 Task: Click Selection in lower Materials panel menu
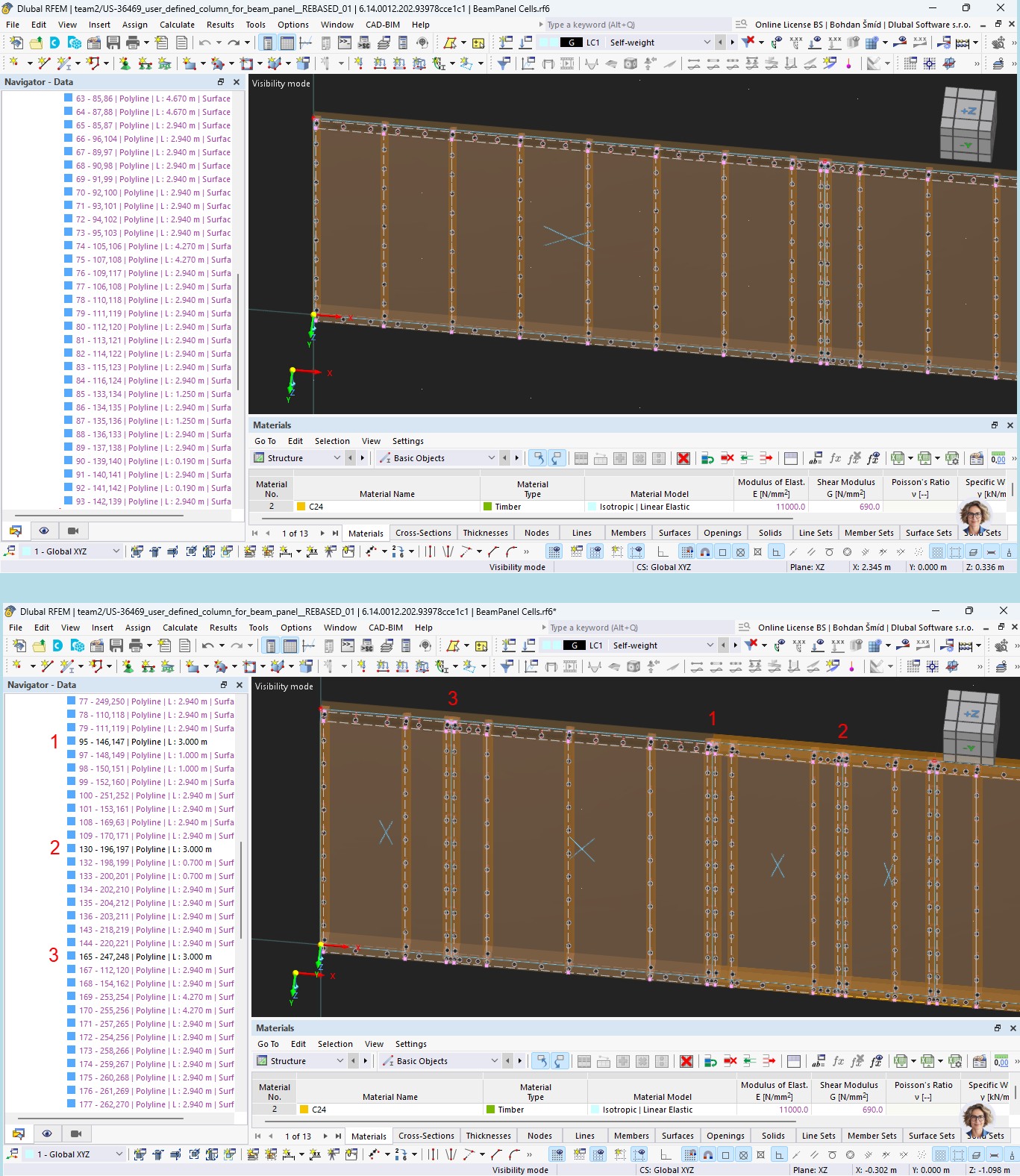(x=335, y=1044)
